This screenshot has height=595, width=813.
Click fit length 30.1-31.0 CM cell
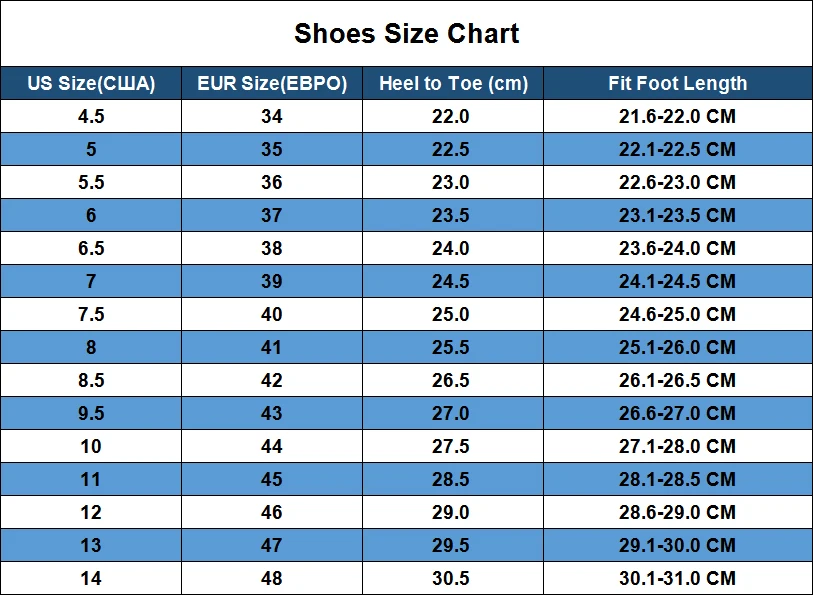678,578
